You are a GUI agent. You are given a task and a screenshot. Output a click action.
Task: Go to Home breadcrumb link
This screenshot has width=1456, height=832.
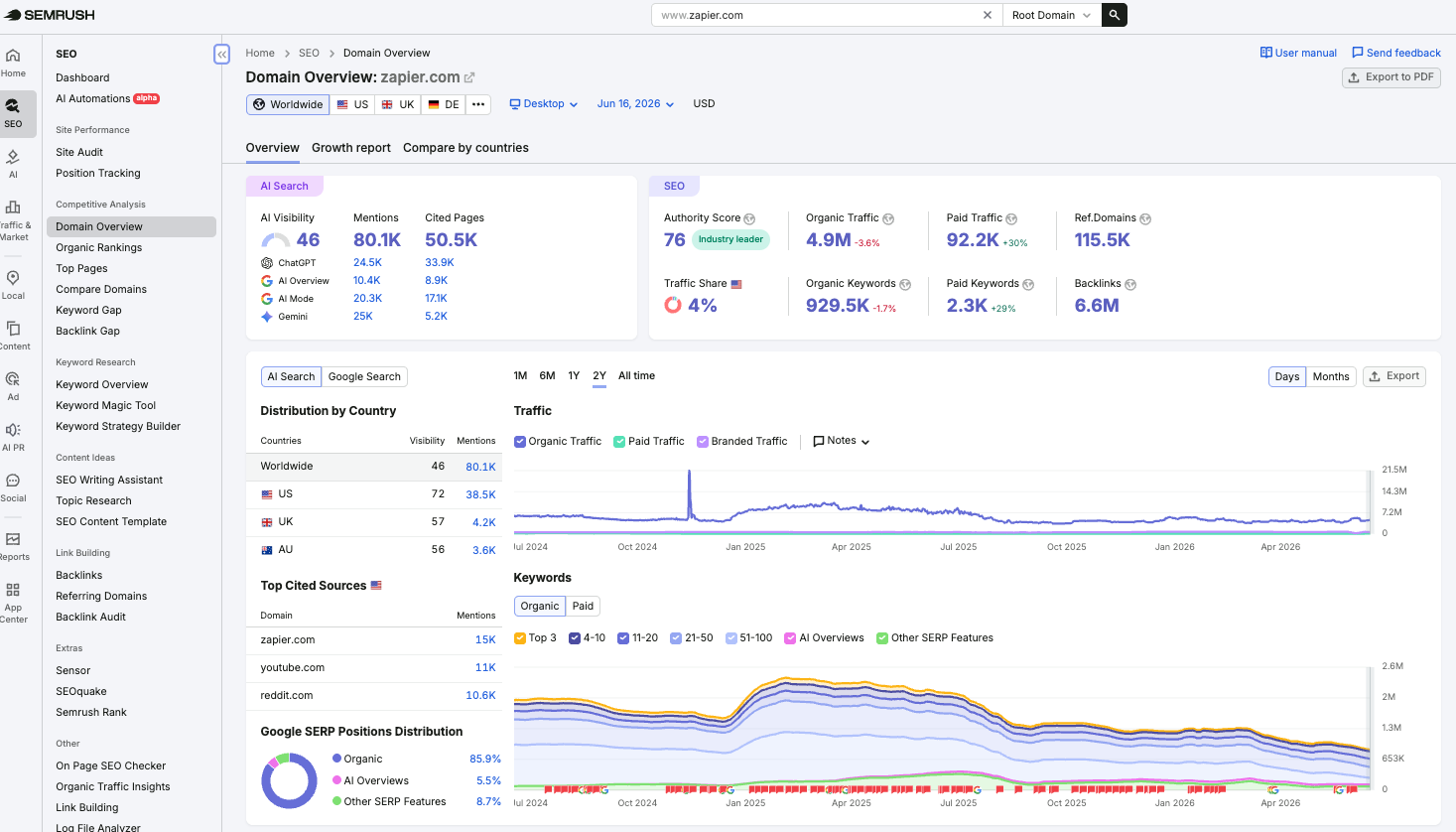coord(260,54)
